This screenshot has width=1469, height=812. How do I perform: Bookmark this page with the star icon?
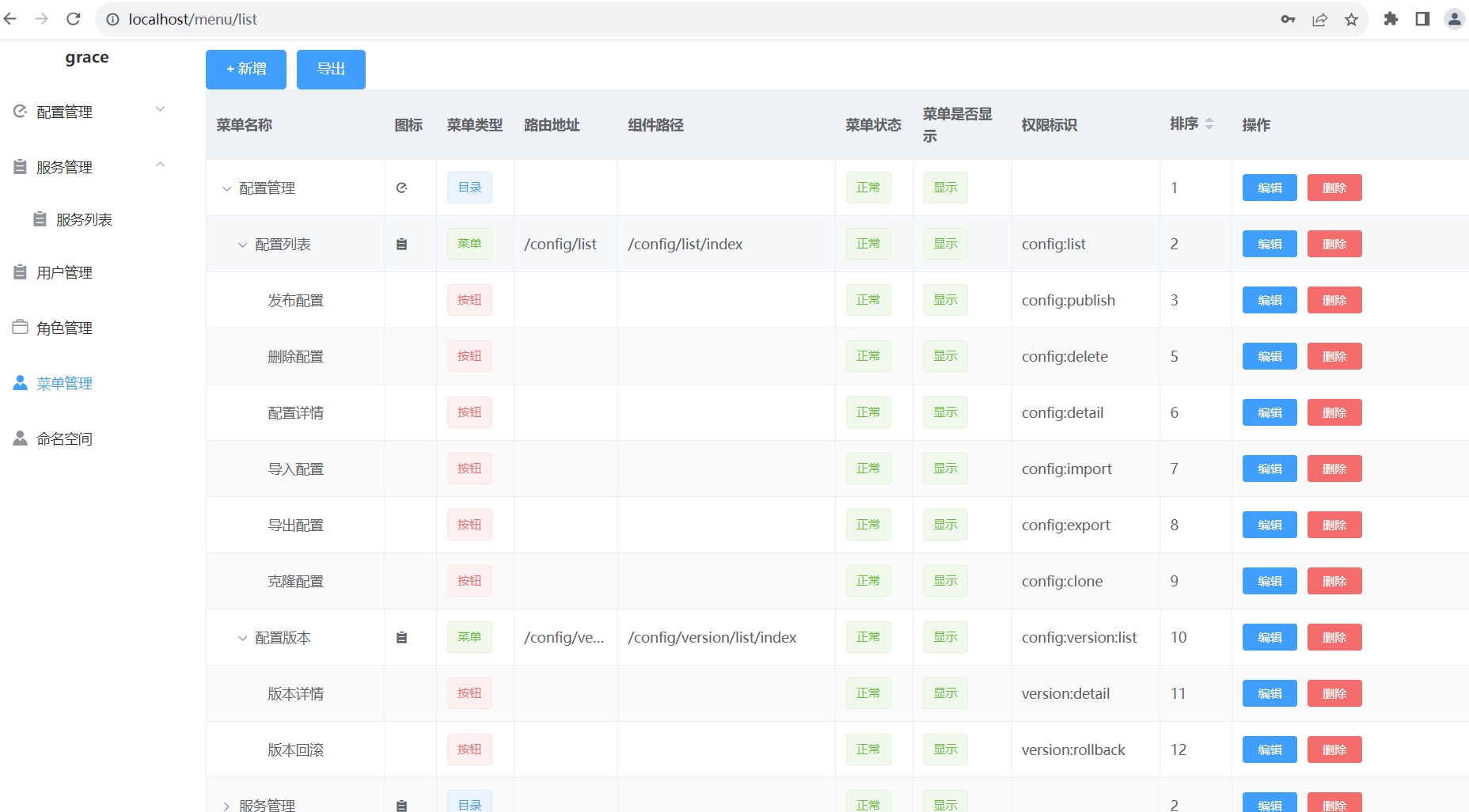(1351, 19)
